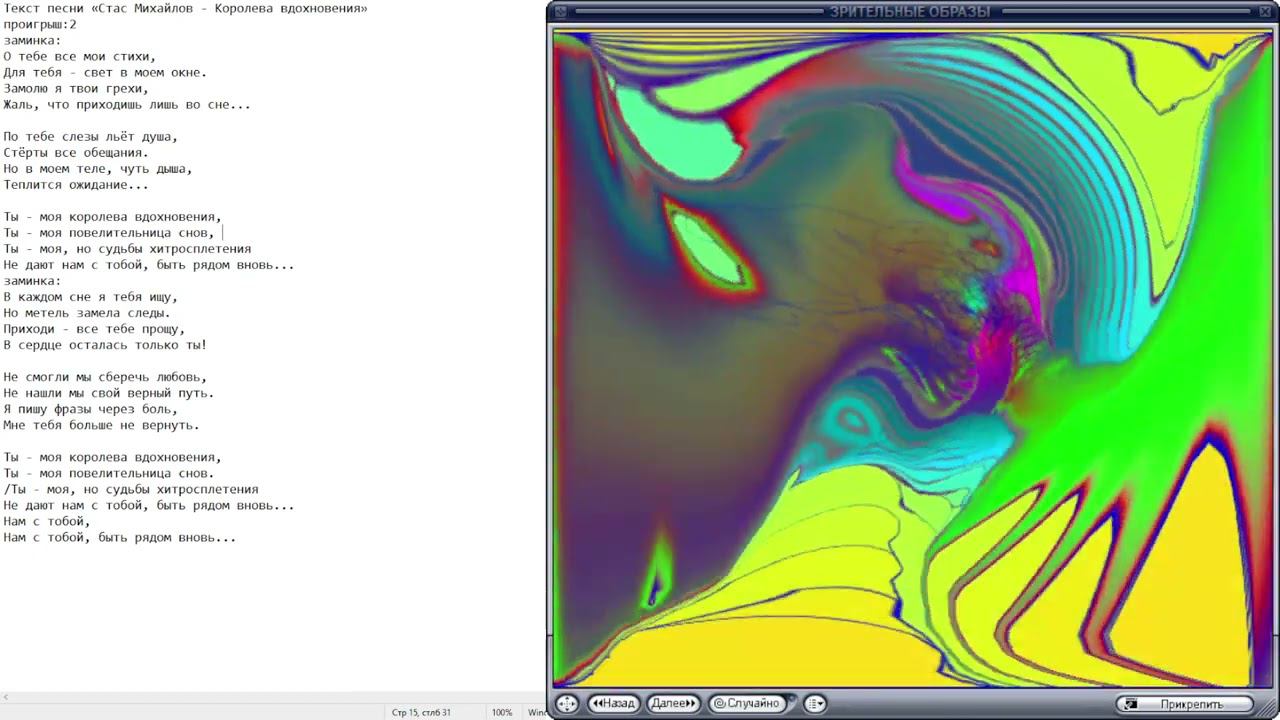Open the visualization list menu icon
This screenshot has height=720, width=1280.
[815, 703]
